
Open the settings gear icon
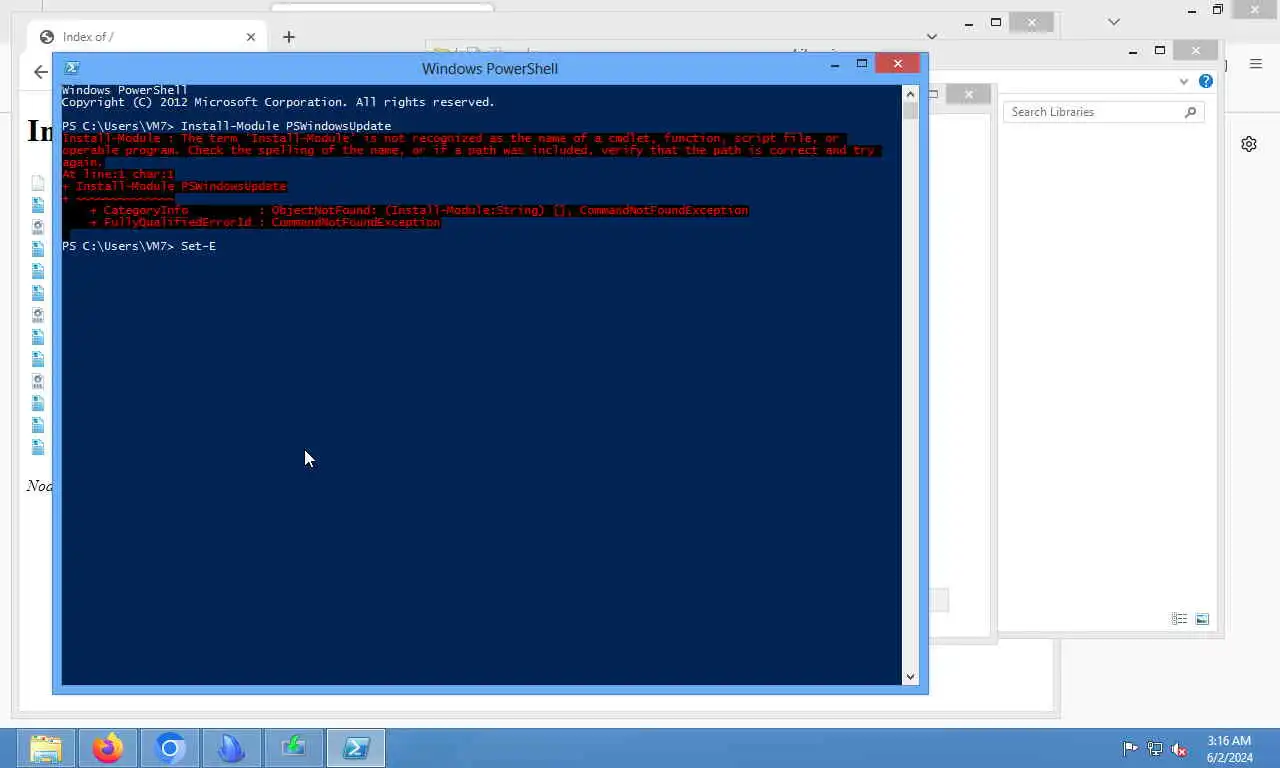tap(1249, 144)
